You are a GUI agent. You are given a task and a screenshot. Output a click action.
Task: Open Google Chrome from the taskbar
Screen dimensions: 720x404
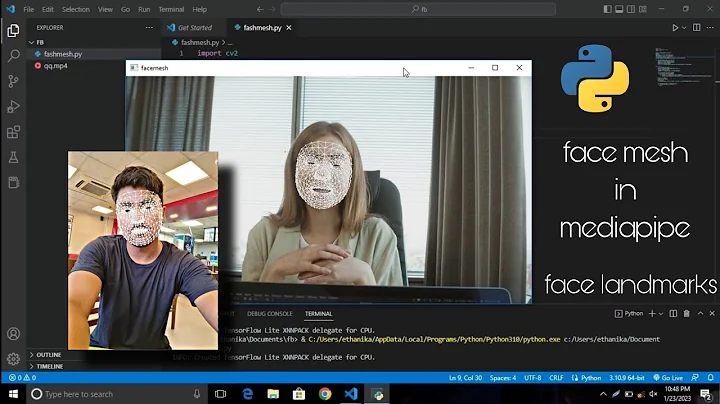pos(325,394)
